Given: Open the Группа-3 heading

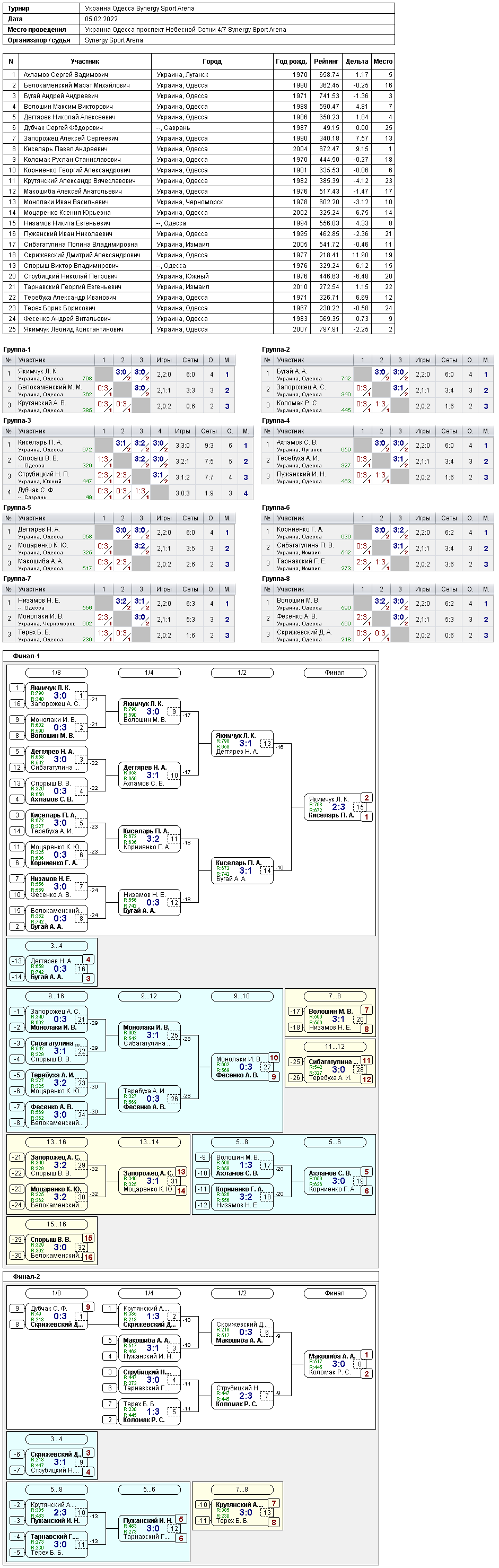Looking at the screenshot, I should coord(17,421).
